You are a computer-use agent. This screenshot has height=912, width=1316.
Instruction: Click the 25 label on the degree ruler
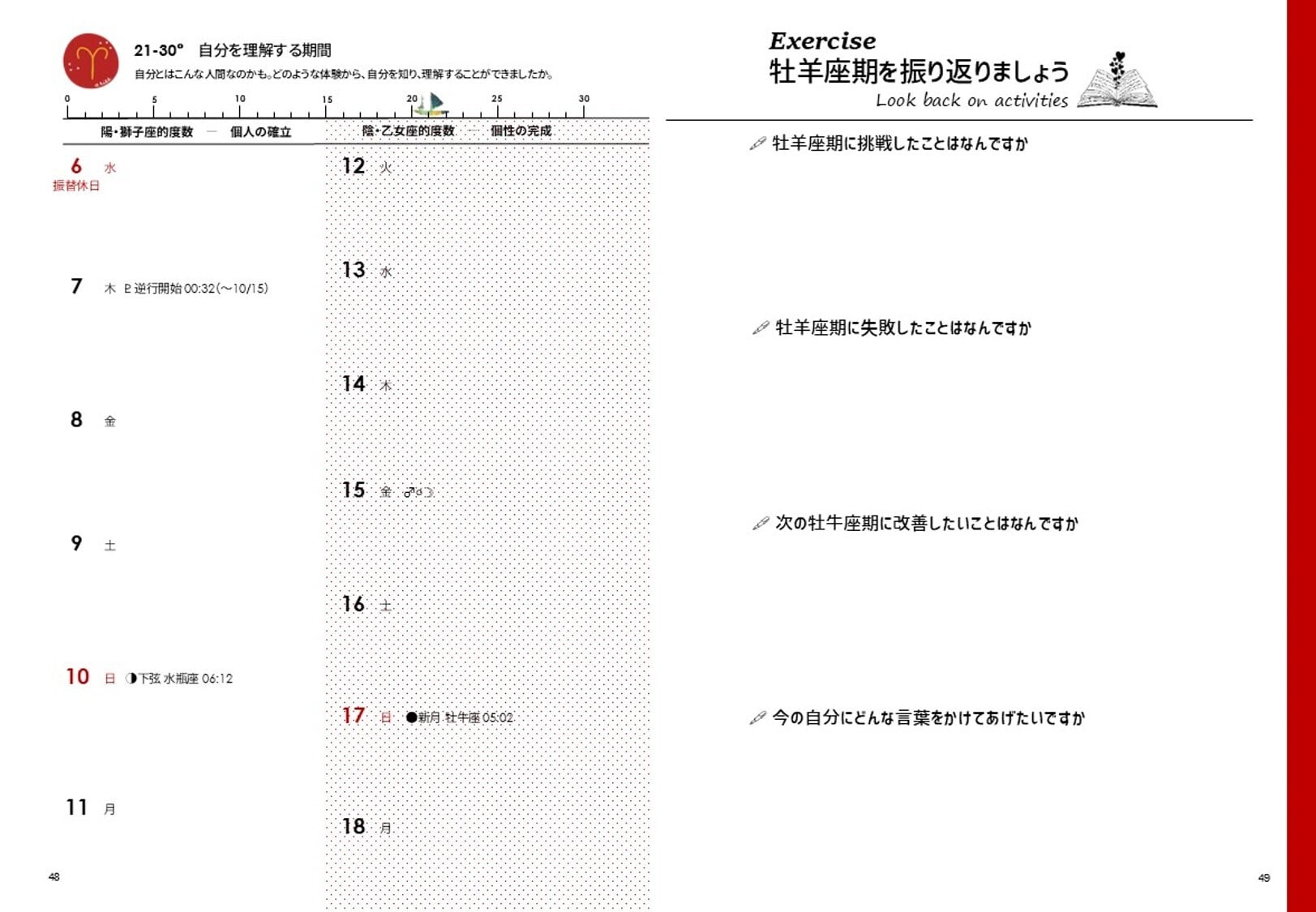pyautogui.click(x=497, y=99)
